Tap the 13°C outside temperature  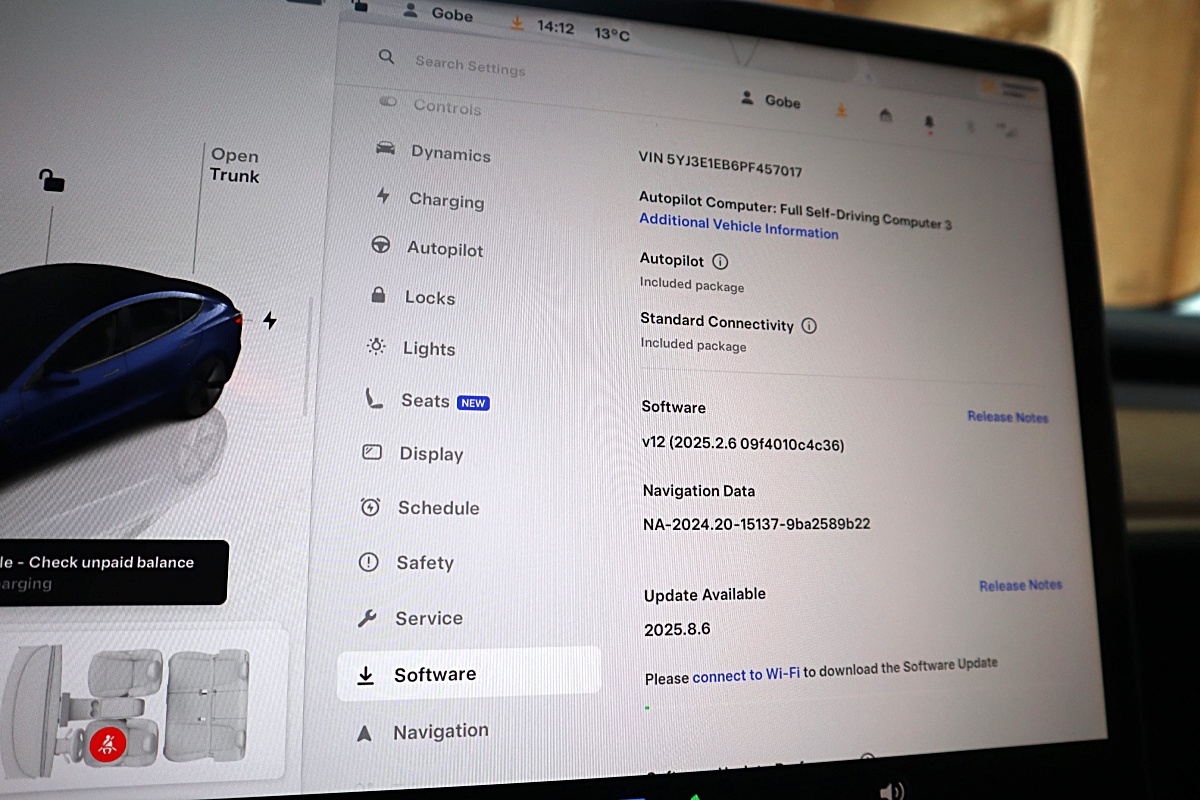(612, 34)
